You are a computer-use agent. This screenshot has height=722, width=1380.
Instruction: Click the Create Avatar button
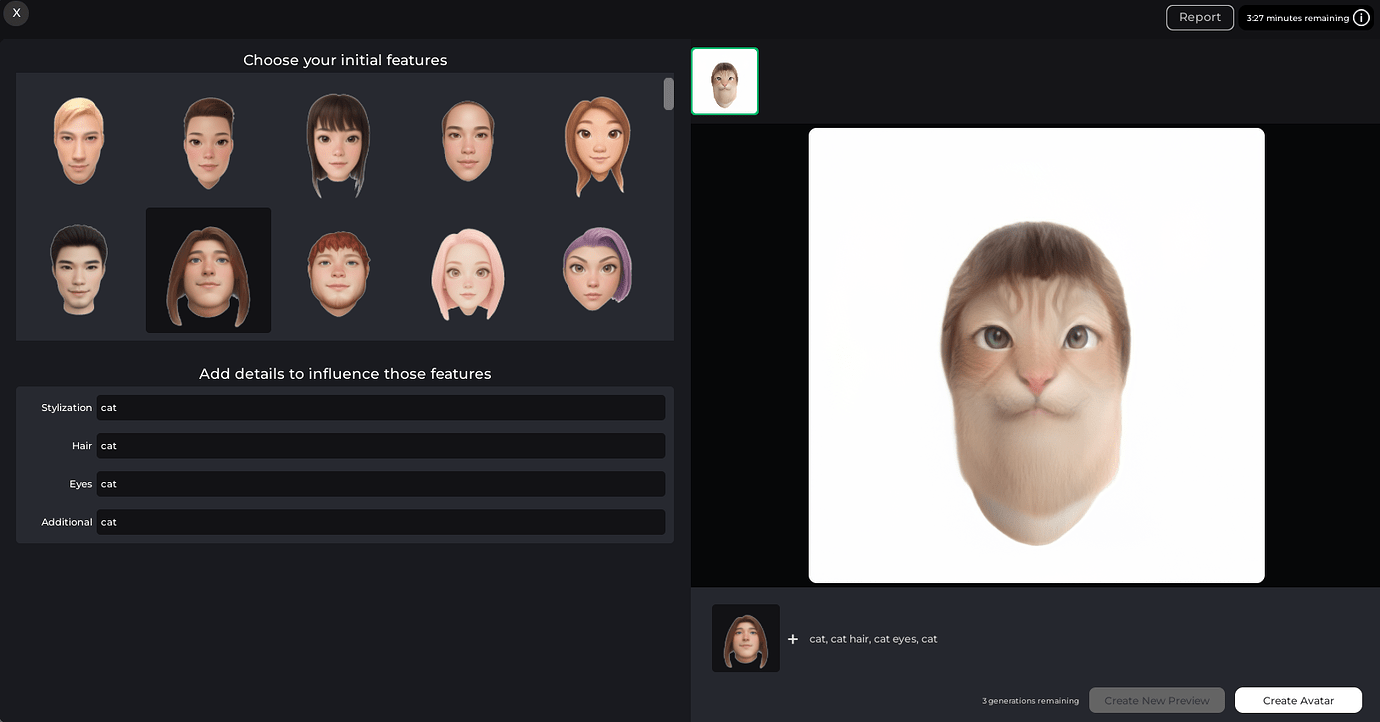point(1298,700)
